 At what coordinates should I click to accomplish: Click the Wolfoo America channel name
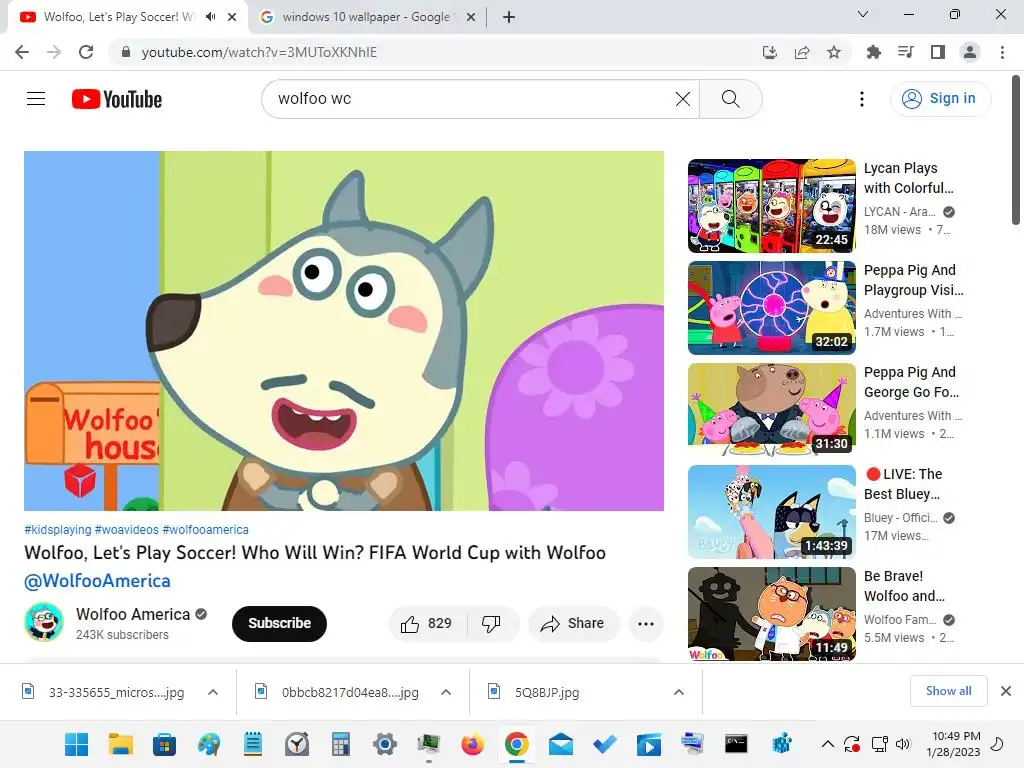click(133, 615)
